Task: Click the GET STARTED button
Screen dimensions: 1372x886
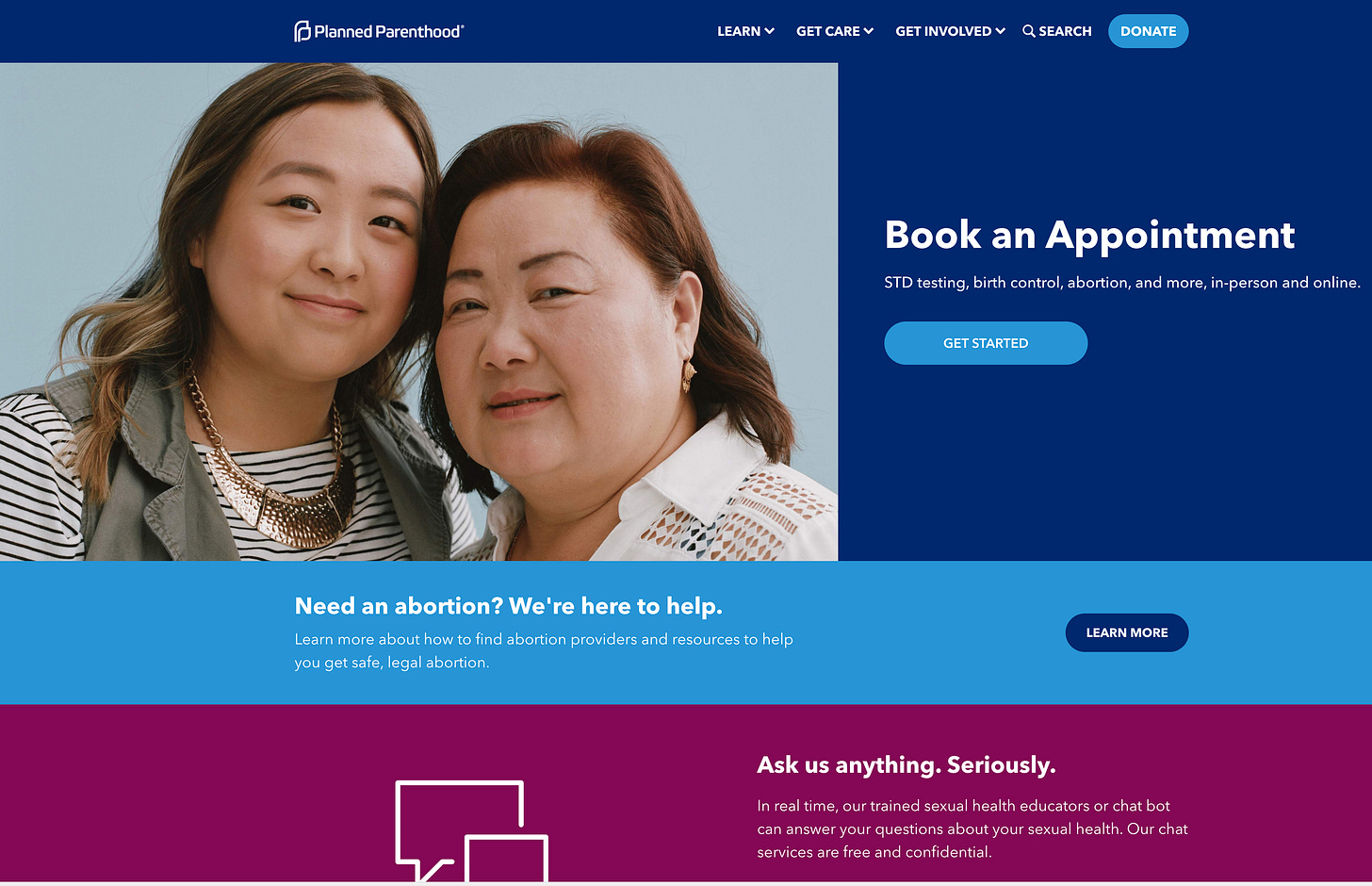Action: pos(986,343)
